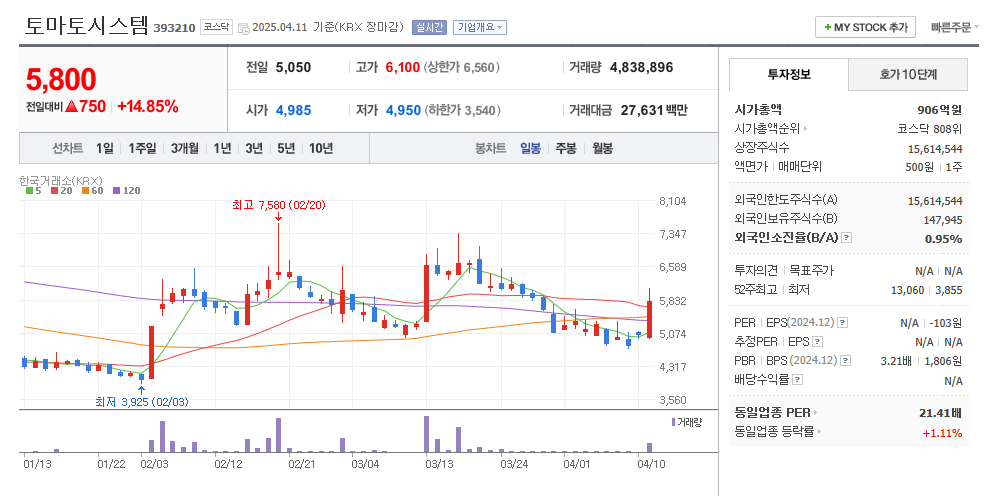Click the 최고 7,580 (02/20) chart marker

coord(279,205)
